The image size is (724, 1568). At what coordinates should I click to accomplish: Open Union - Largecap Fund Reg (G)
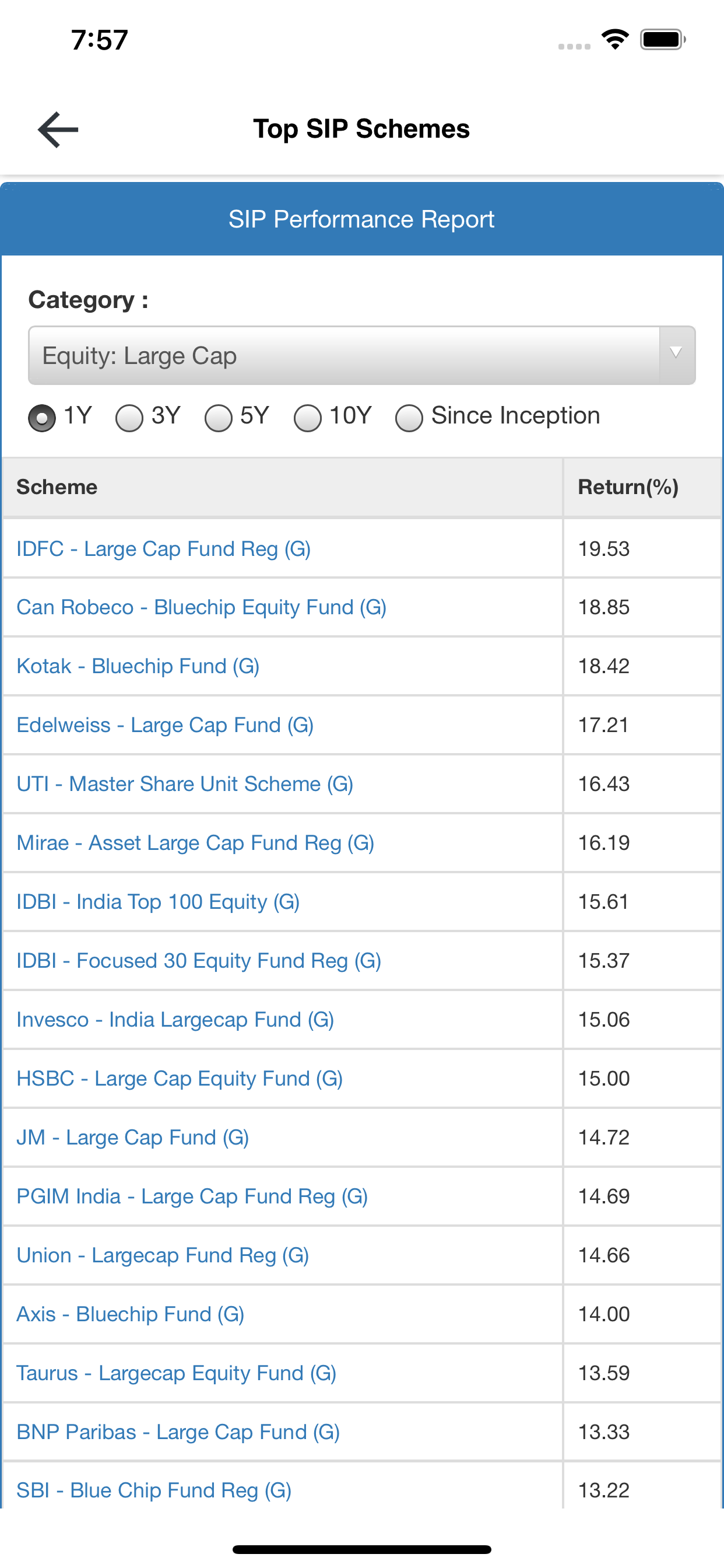[x=163, y=1255]
